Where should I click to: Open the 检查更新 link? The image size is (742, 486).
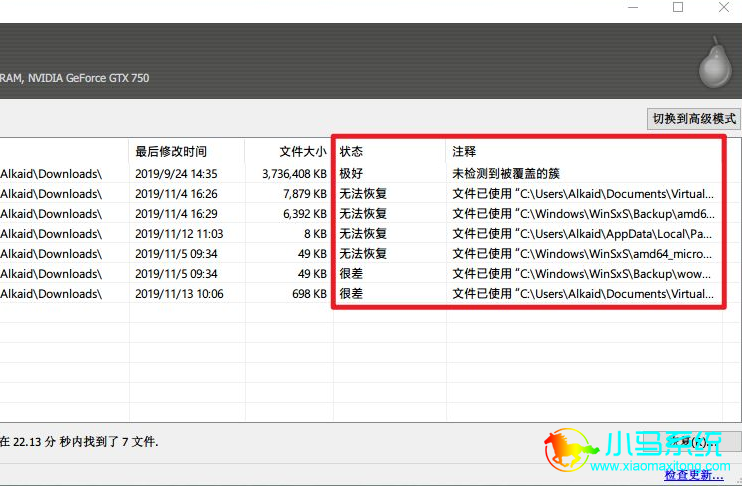tap(694, 475)
